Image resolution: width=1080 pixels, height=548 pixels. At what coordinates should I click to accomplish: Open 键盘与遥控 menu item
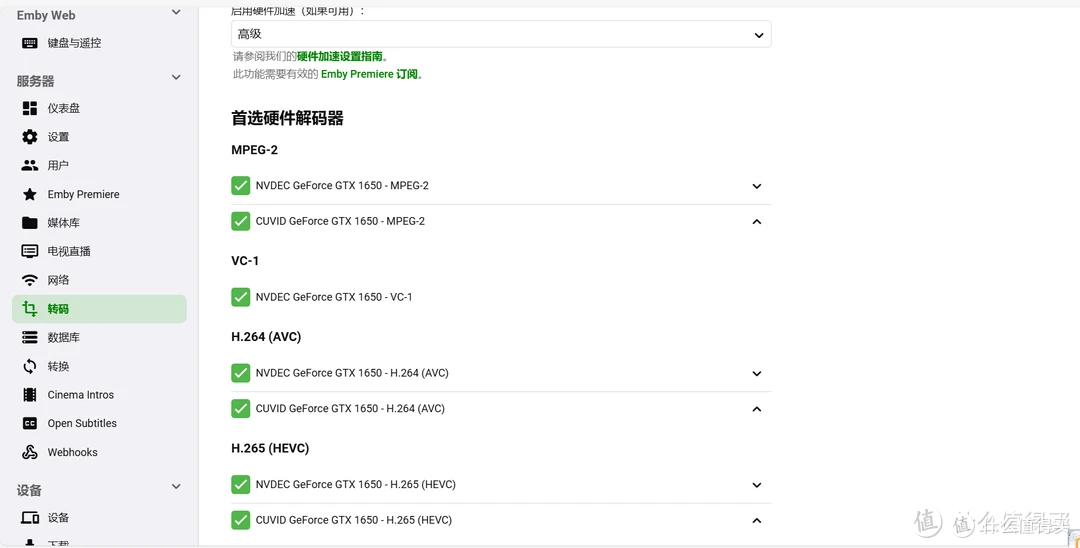click(99, 43)
